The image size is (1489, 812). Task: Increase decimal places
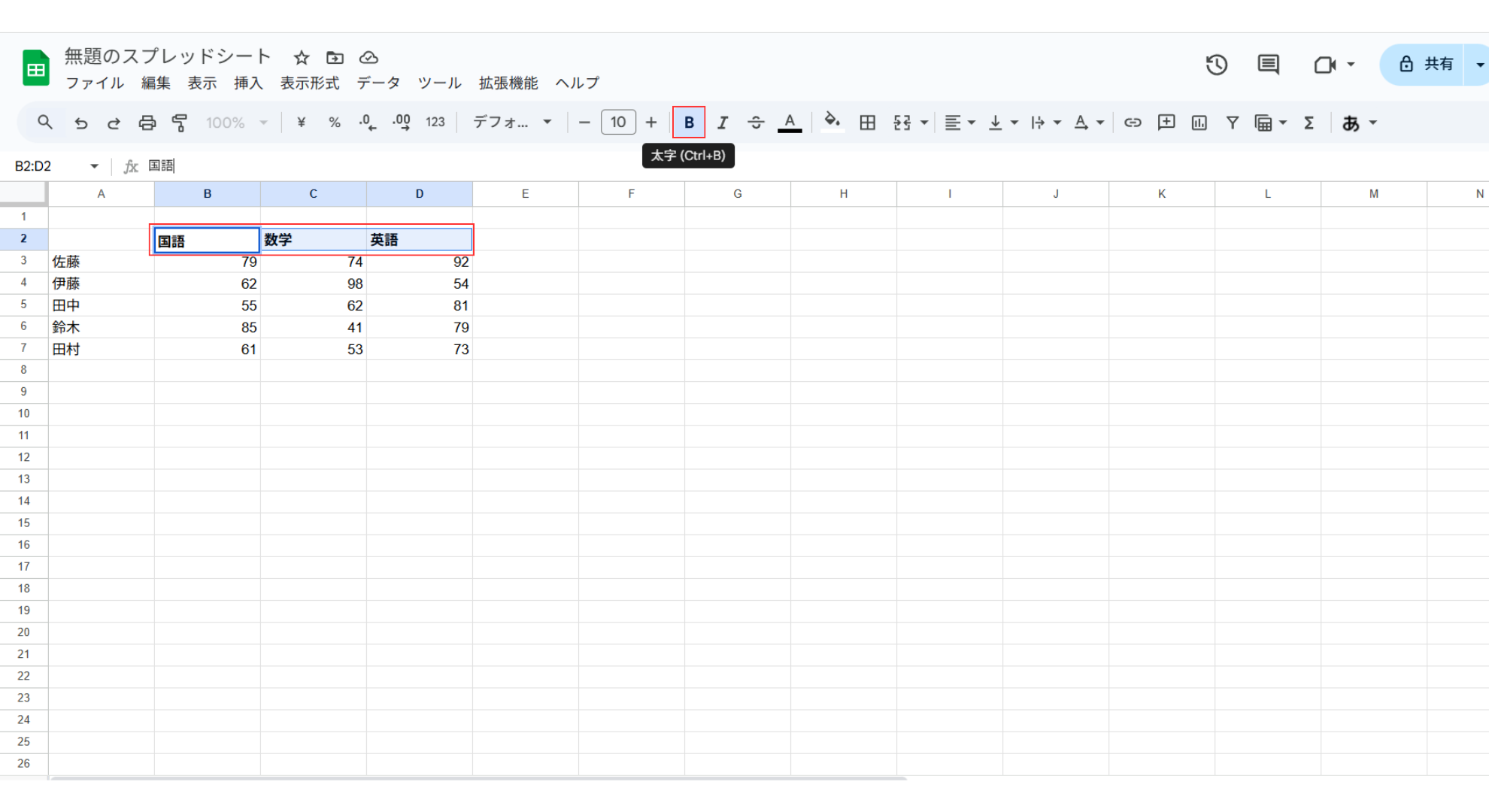[402, 123]
